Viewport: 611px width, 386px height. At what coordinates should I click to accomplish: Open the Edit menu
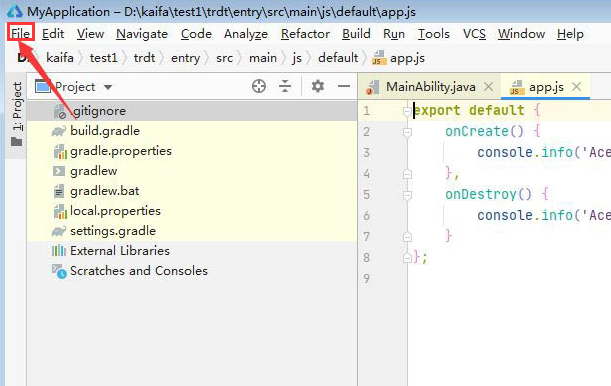[53, 34]
